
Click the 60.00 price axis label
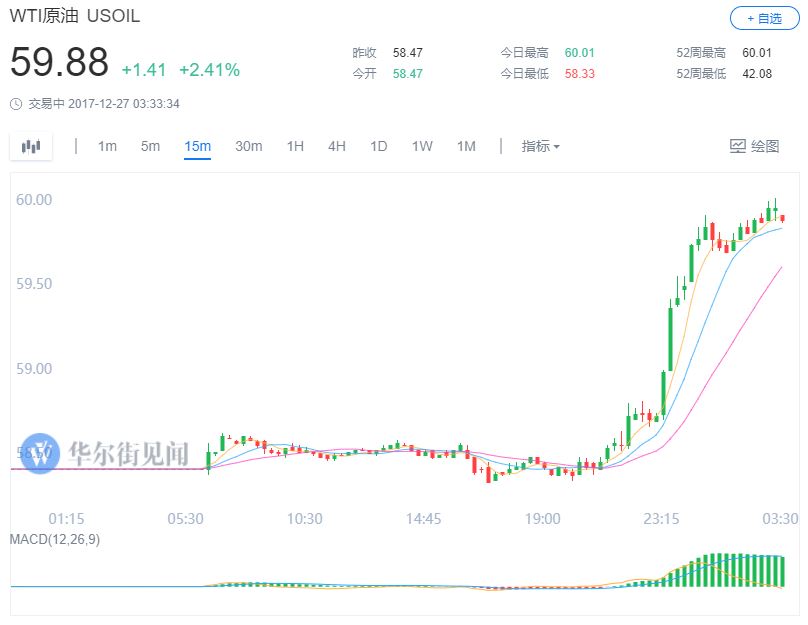click(x=34, y=200)
